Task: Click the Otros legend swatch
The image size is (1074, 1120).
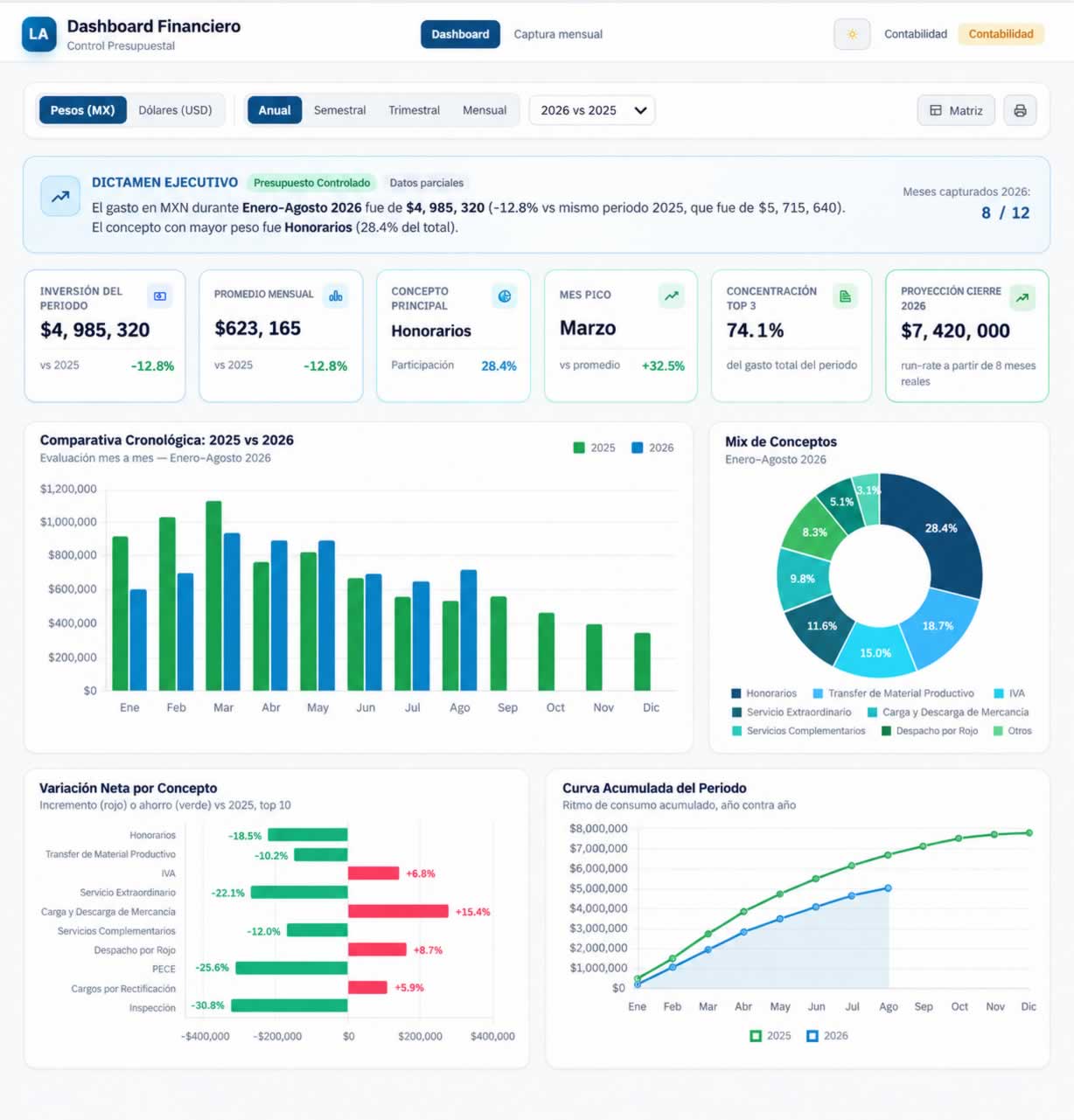Action: pyautogui.click(x=998, y=731)
